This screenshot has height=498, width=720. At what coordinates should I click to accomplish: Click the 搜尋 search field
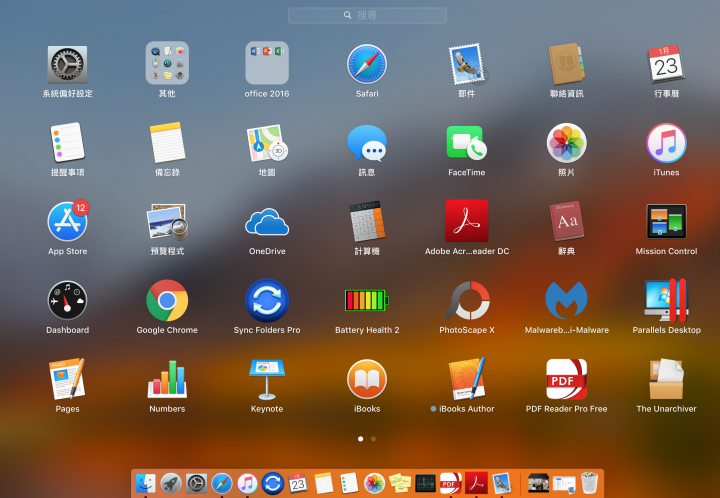(367, 16)
